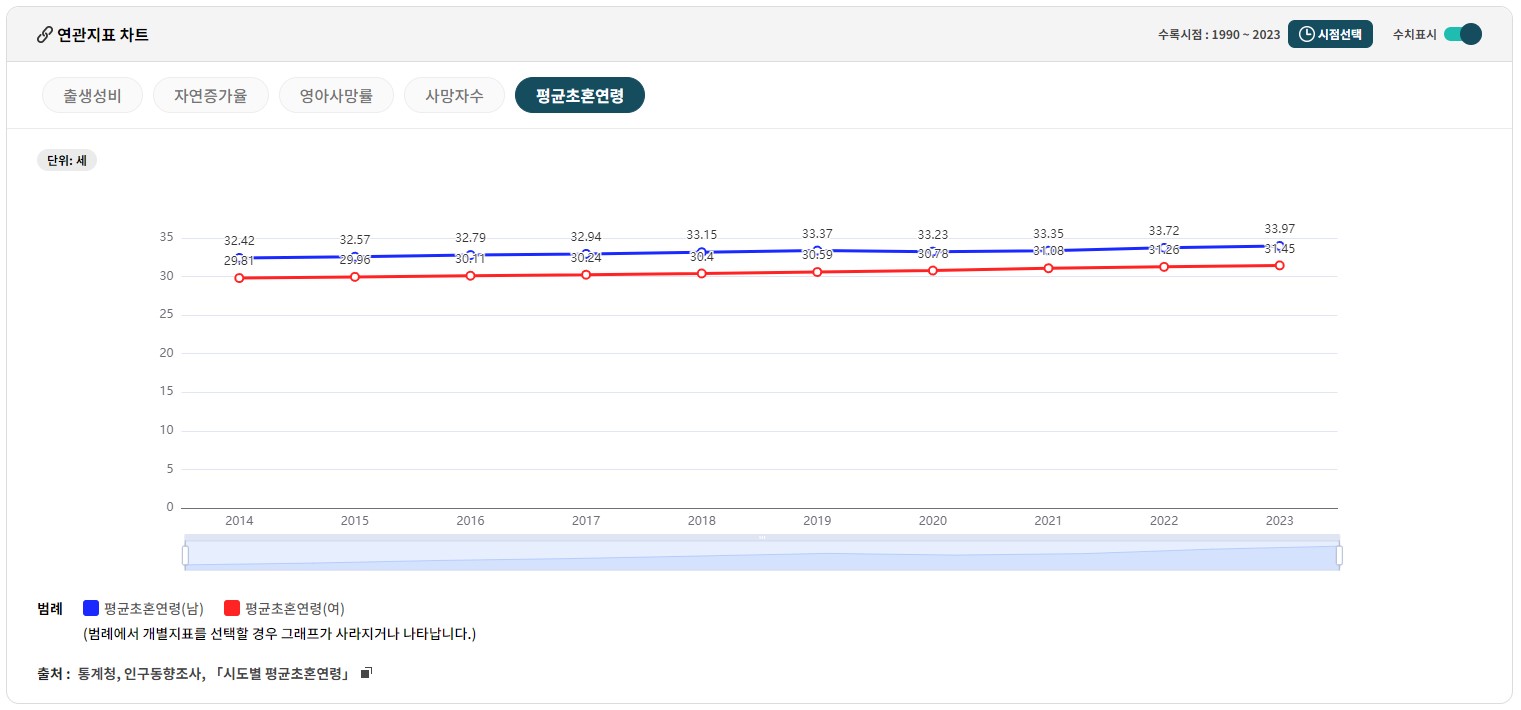Click the middle of the timeline range bar
This screenshot has height=710, width=1521.
click(x=761, y=554)
